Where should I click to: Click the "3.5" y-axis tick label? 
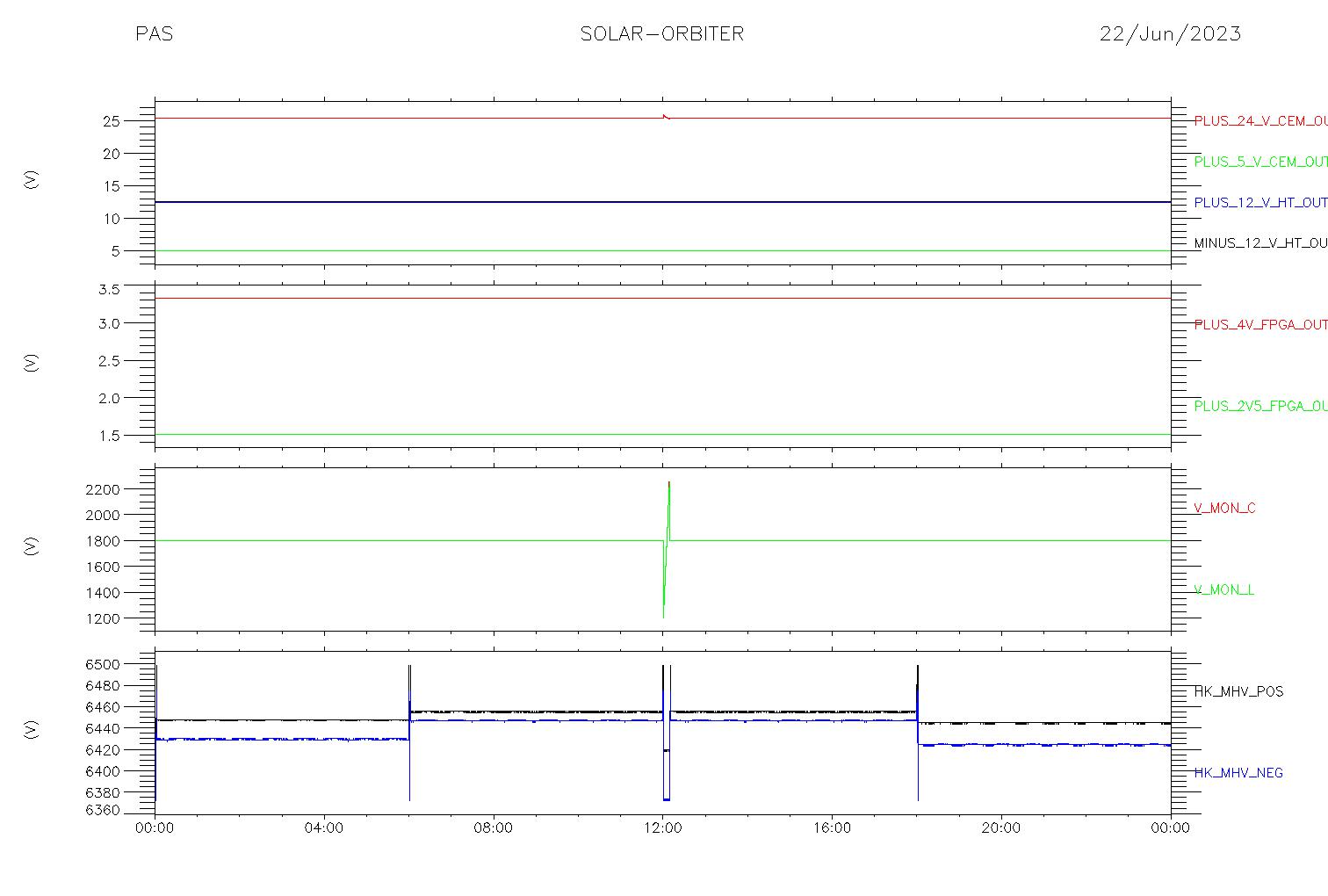coord(108,287)
